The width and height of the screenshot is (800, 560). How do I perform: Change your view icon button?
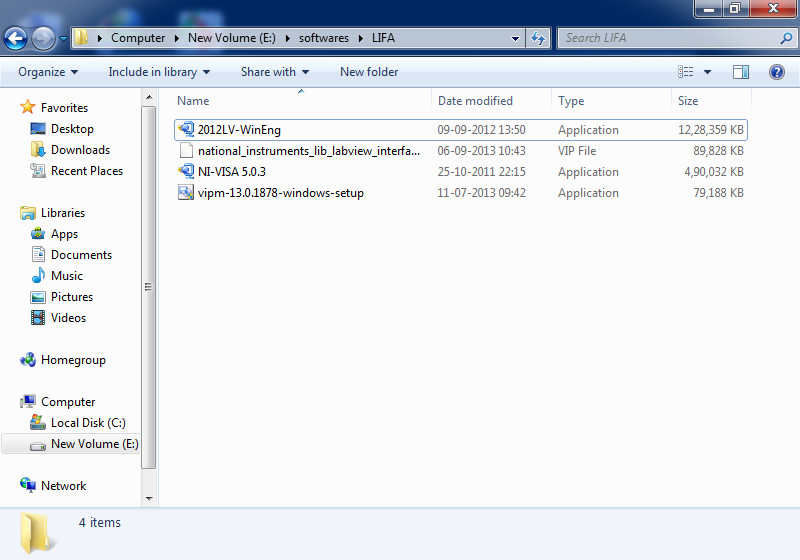[x=686, y=72]
